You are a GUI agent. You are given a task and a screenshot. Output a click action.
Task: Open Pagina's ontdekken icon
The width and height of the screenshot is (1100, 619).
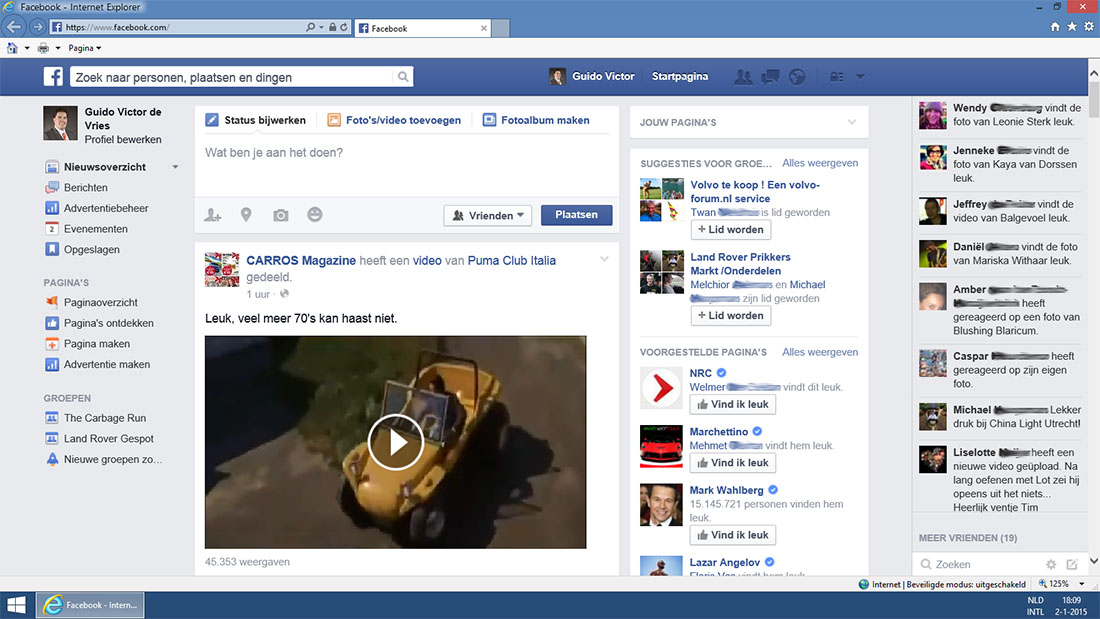point(52,323)
